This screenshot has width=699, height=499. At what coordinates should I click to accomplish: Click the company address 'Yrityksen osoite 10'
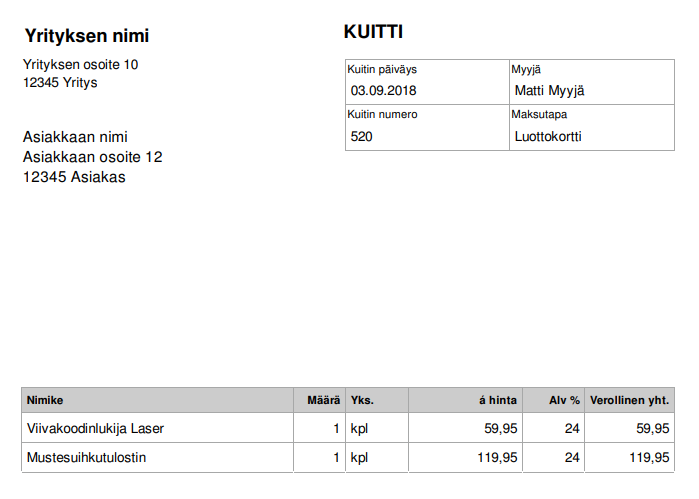[81, 65]
